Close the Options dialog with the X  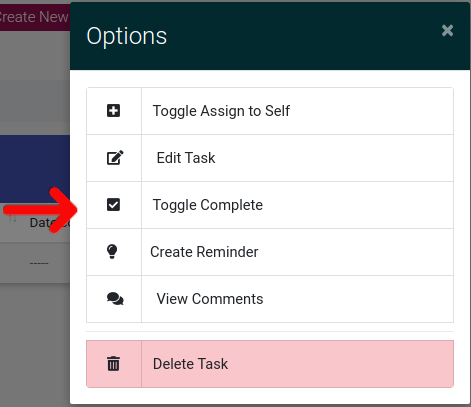(447, 31)
